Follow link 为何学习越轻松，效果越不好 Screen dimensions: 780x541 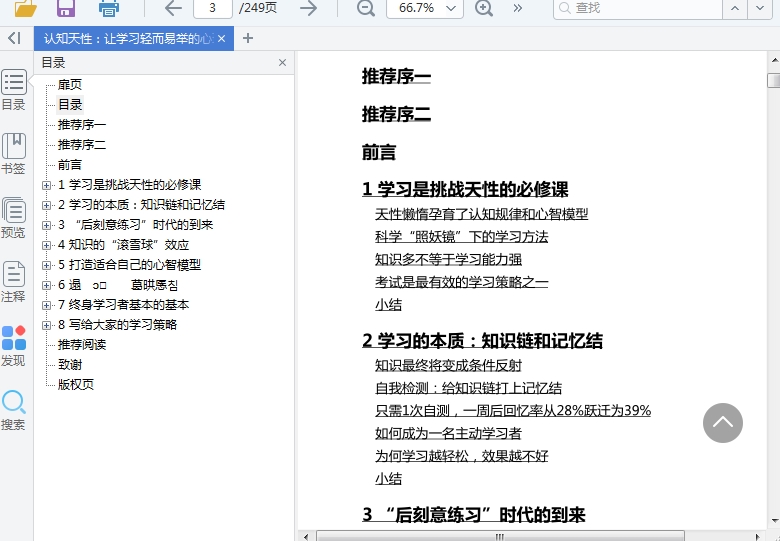(462, 456)
